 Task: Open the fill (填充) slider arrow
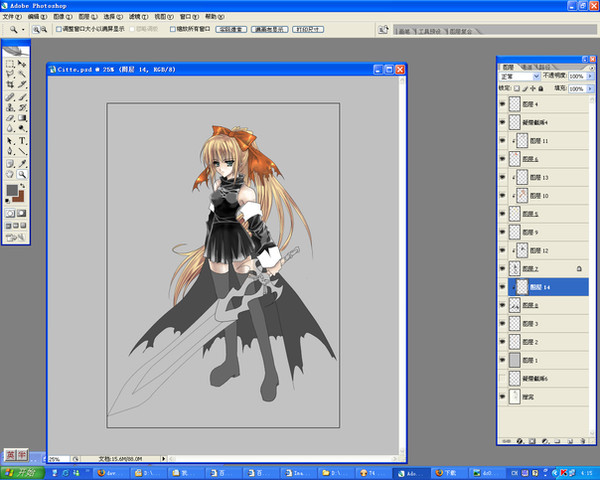pyautogui.click(x=590, y=88)
